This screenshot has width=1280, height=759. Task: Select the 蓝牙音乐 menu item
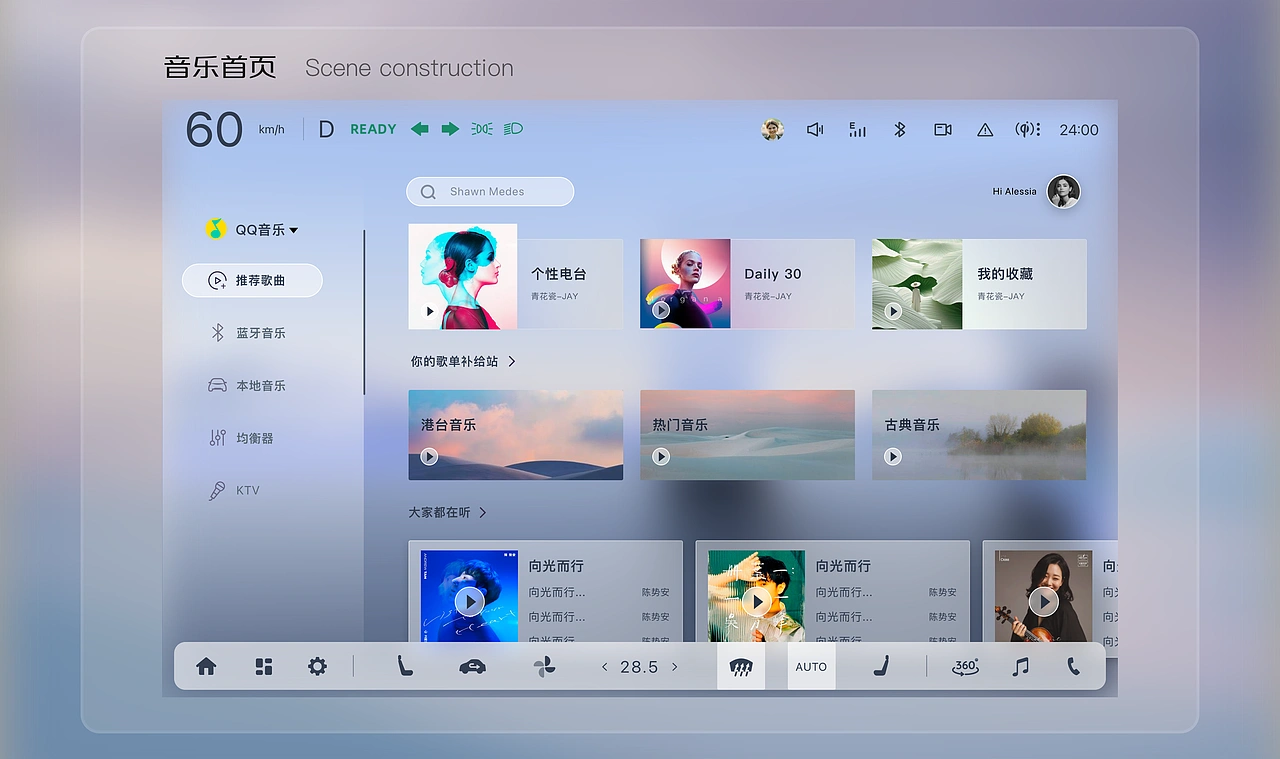pyautogui.click(x=248, y=333)
